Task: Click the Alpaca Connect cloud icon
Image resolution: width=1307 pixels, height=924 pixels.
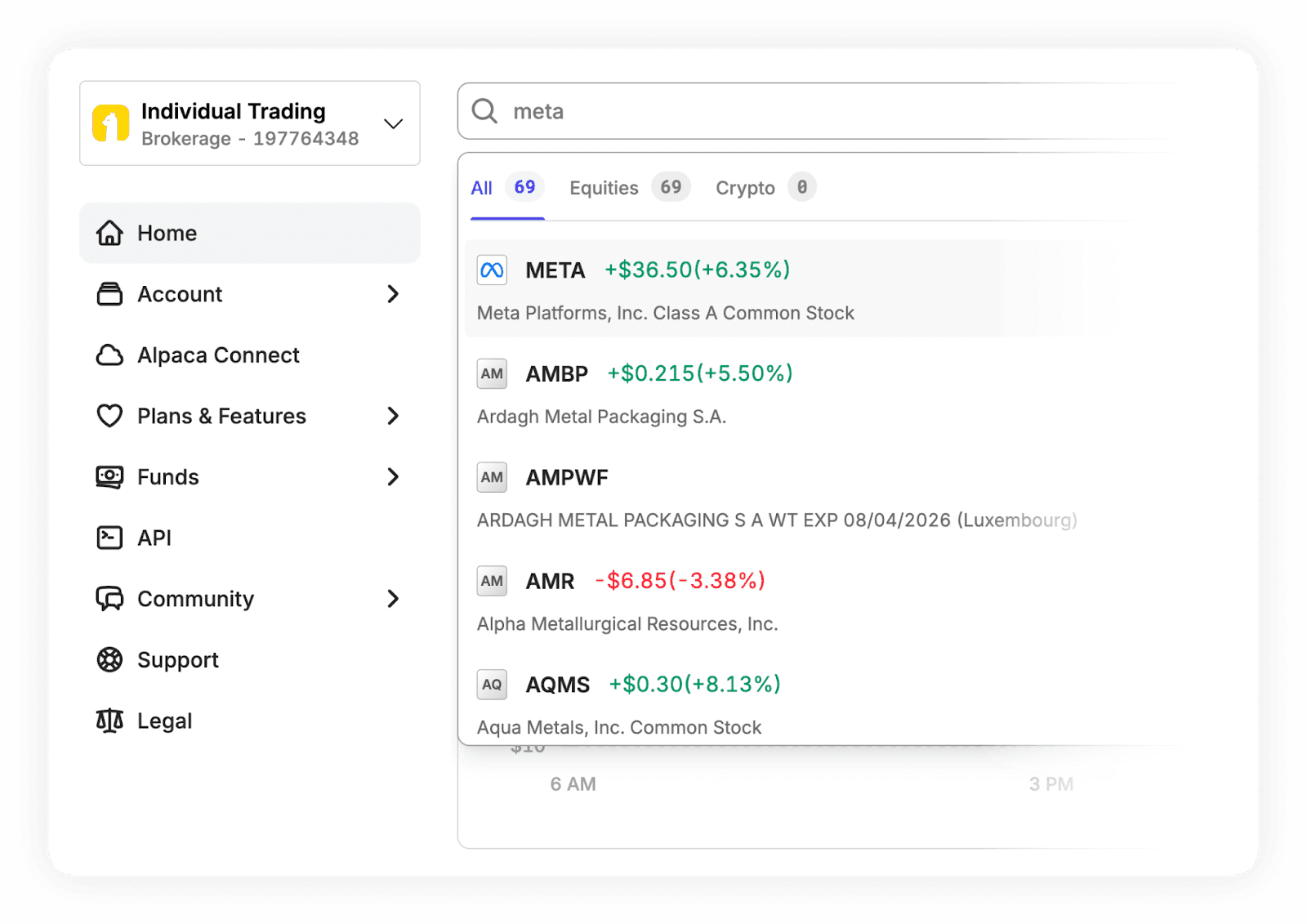Action: click(x=109, y=355)
